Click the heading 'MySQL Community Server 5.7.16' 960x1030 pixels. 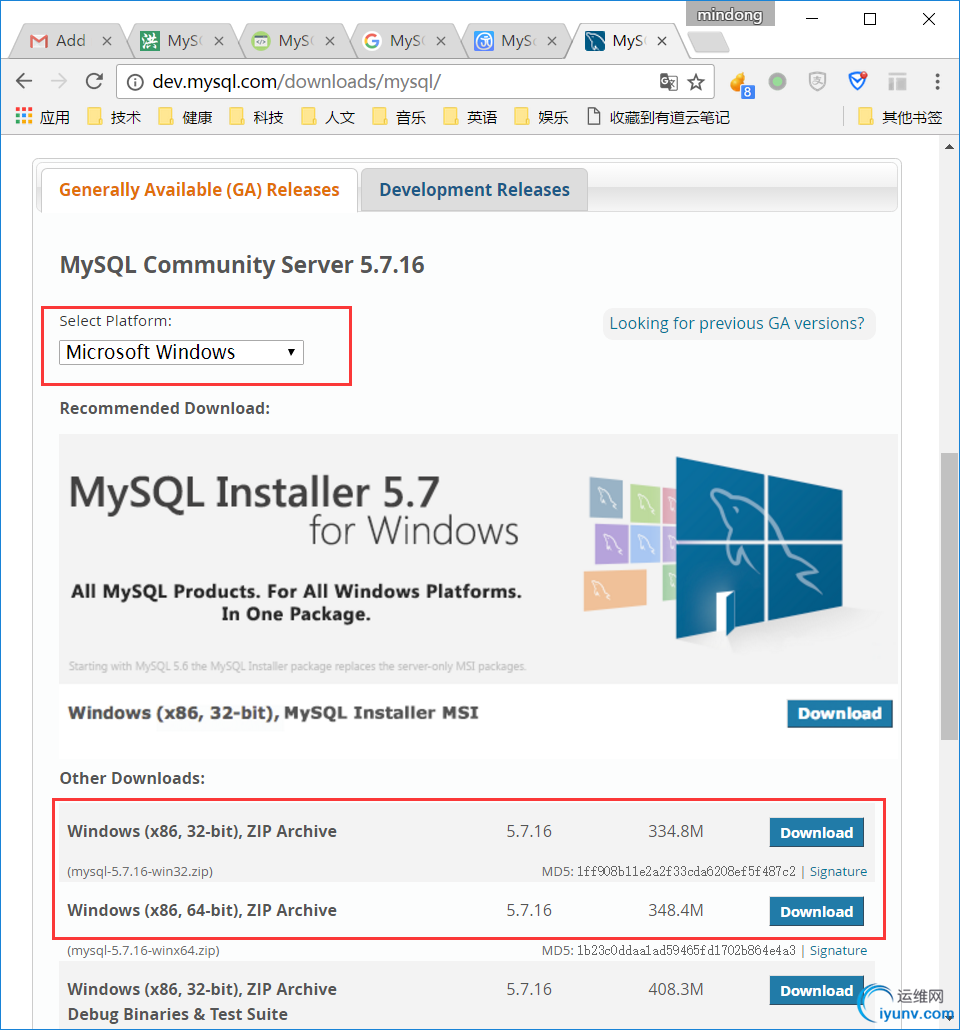pos(242,265)
